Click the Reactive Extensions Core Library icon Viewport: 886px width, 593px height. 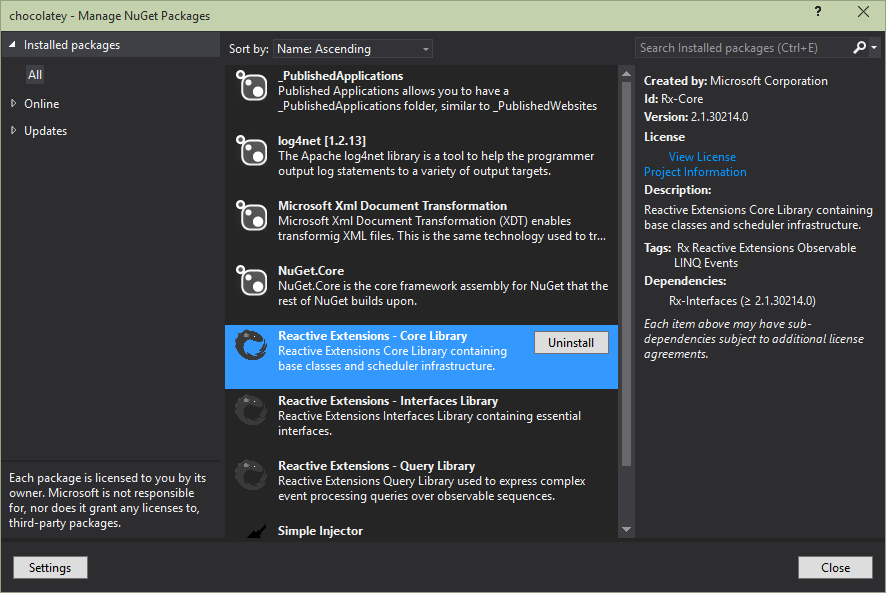pyautogui.click(x=251, y=345)
